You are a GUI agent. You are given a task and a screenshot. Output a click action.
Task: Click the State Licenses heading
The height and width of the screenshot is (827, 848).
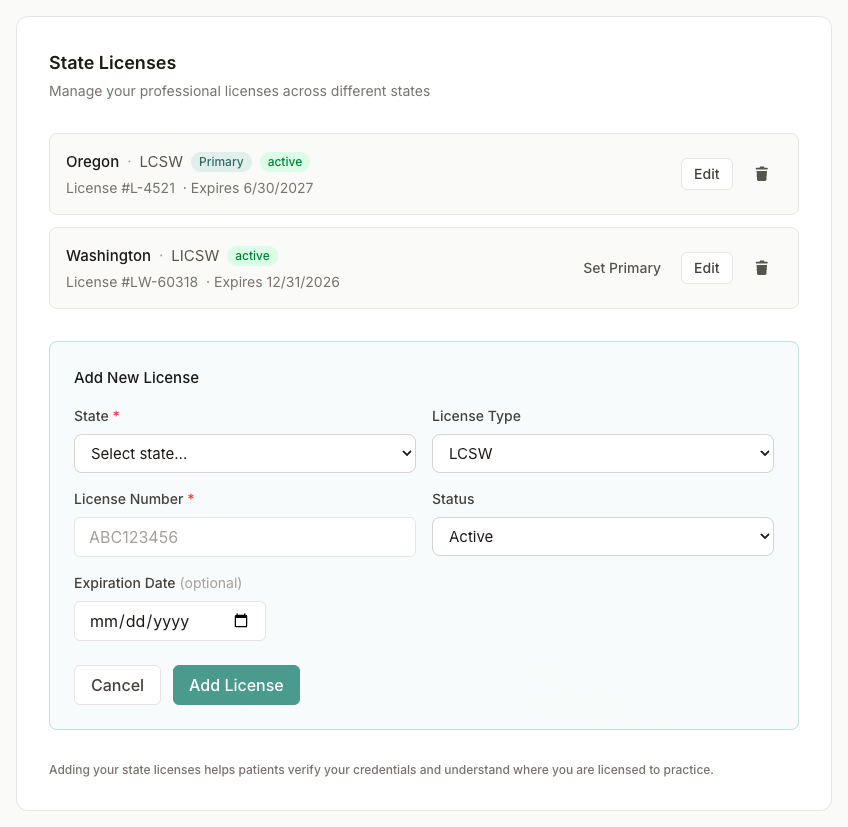tap(112, 63)
